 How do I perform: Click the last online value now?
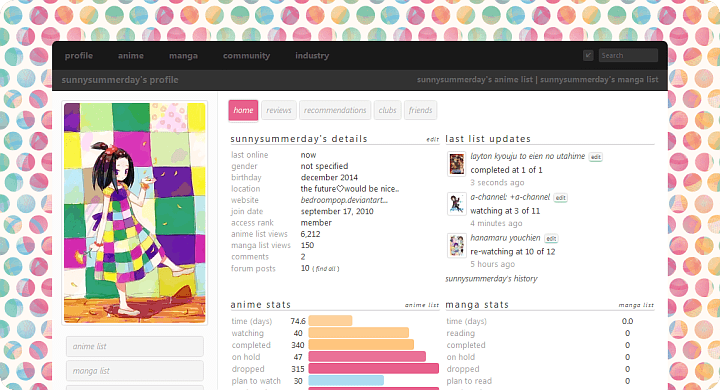308,155
